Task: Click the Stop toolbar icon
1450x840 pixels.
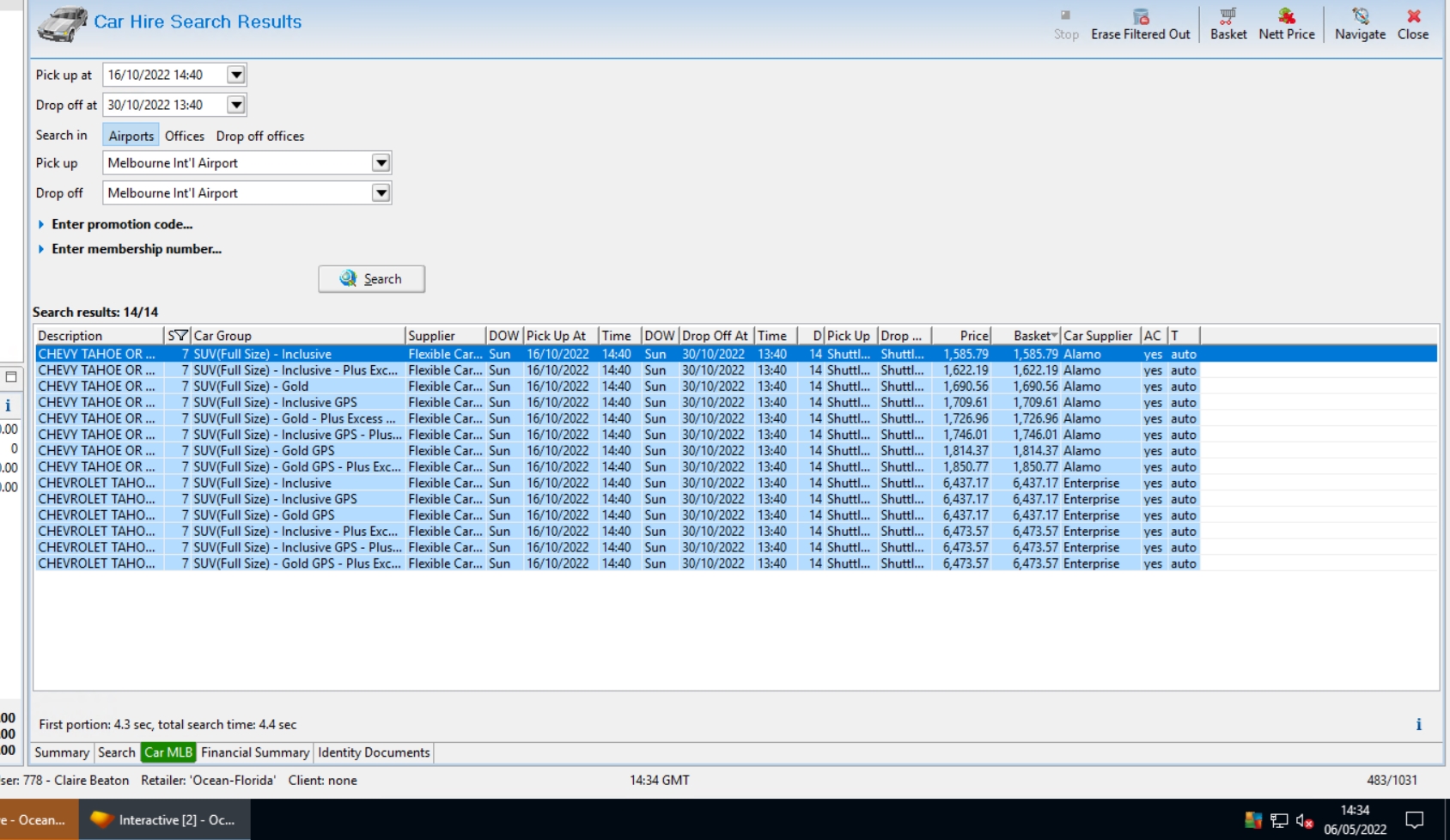Action: point(1066,24)
